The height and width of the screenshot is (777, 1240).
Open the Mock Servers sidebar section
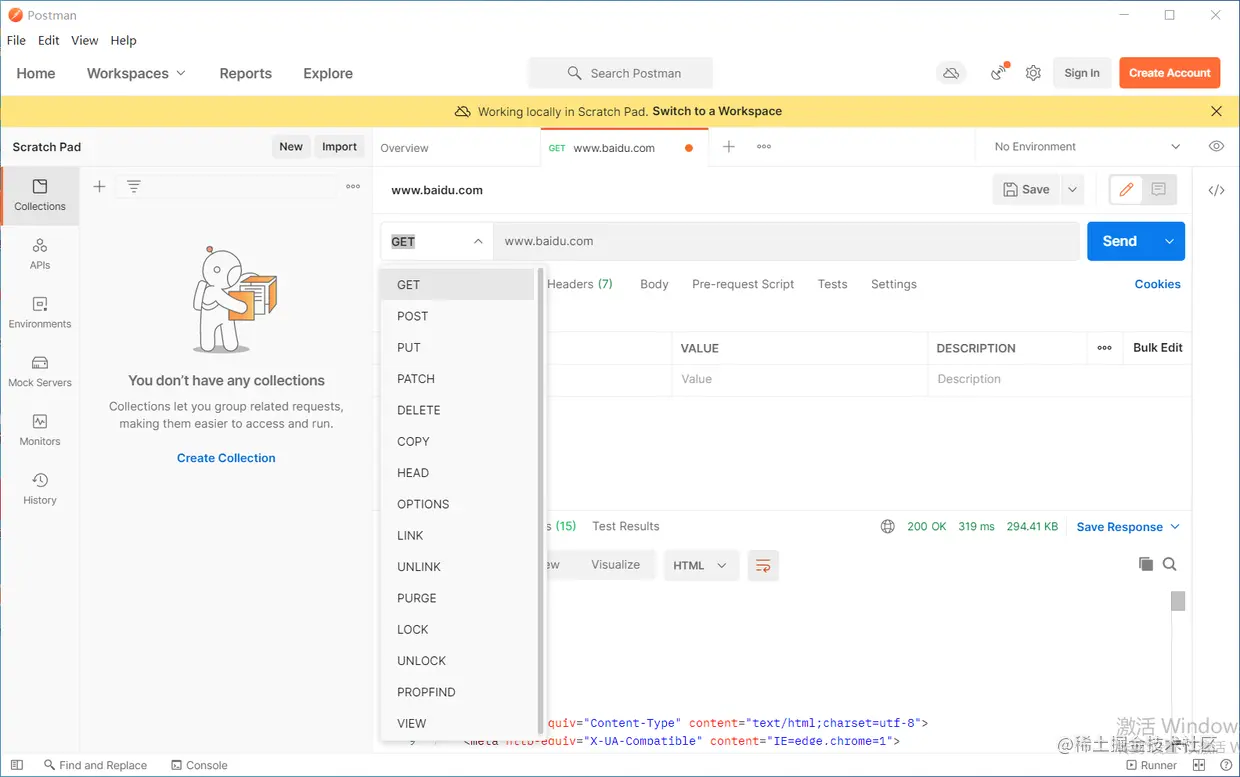pyautogui.click(x=40, y=372)
